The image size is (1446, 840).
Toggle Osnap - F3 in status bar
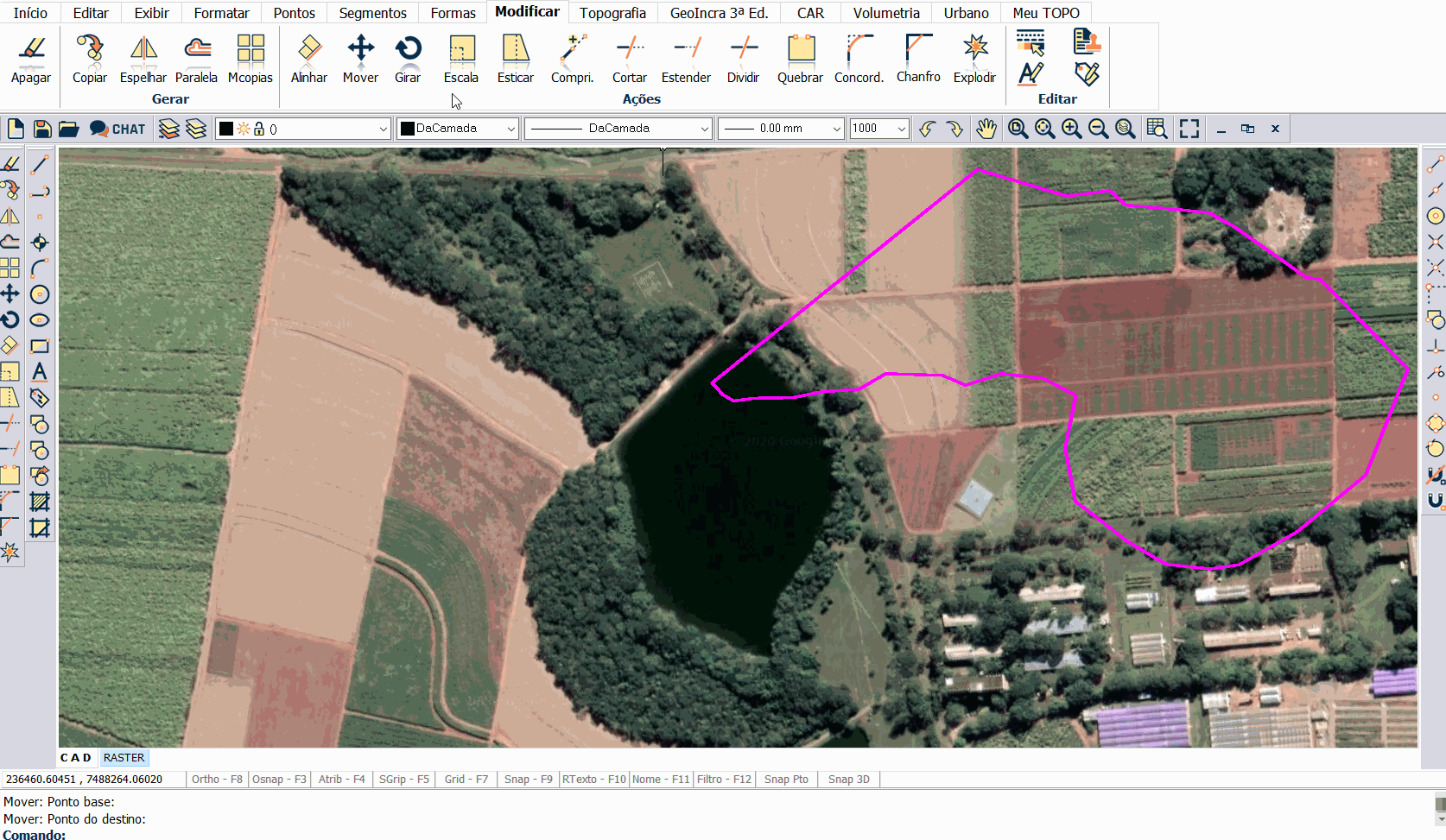pyautogui.click(x=279, y=780)
